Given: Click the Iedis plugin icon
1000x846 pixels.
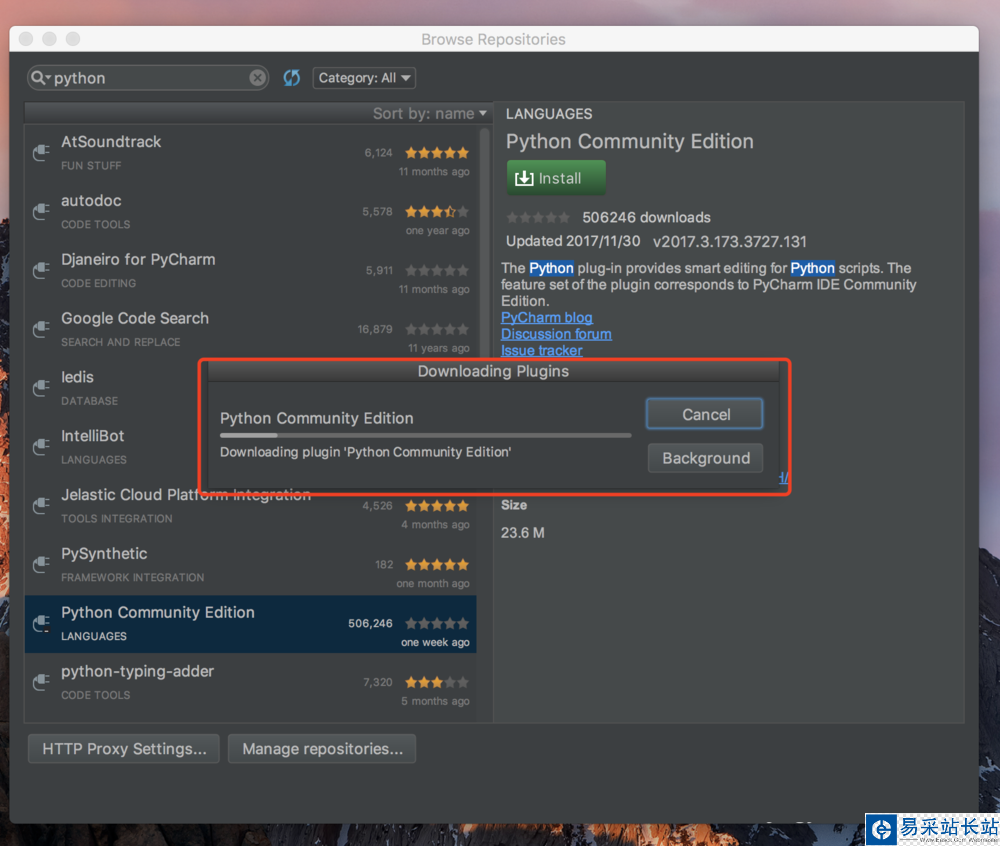Looking at the screenshot, I should click(x=41, y=388).
